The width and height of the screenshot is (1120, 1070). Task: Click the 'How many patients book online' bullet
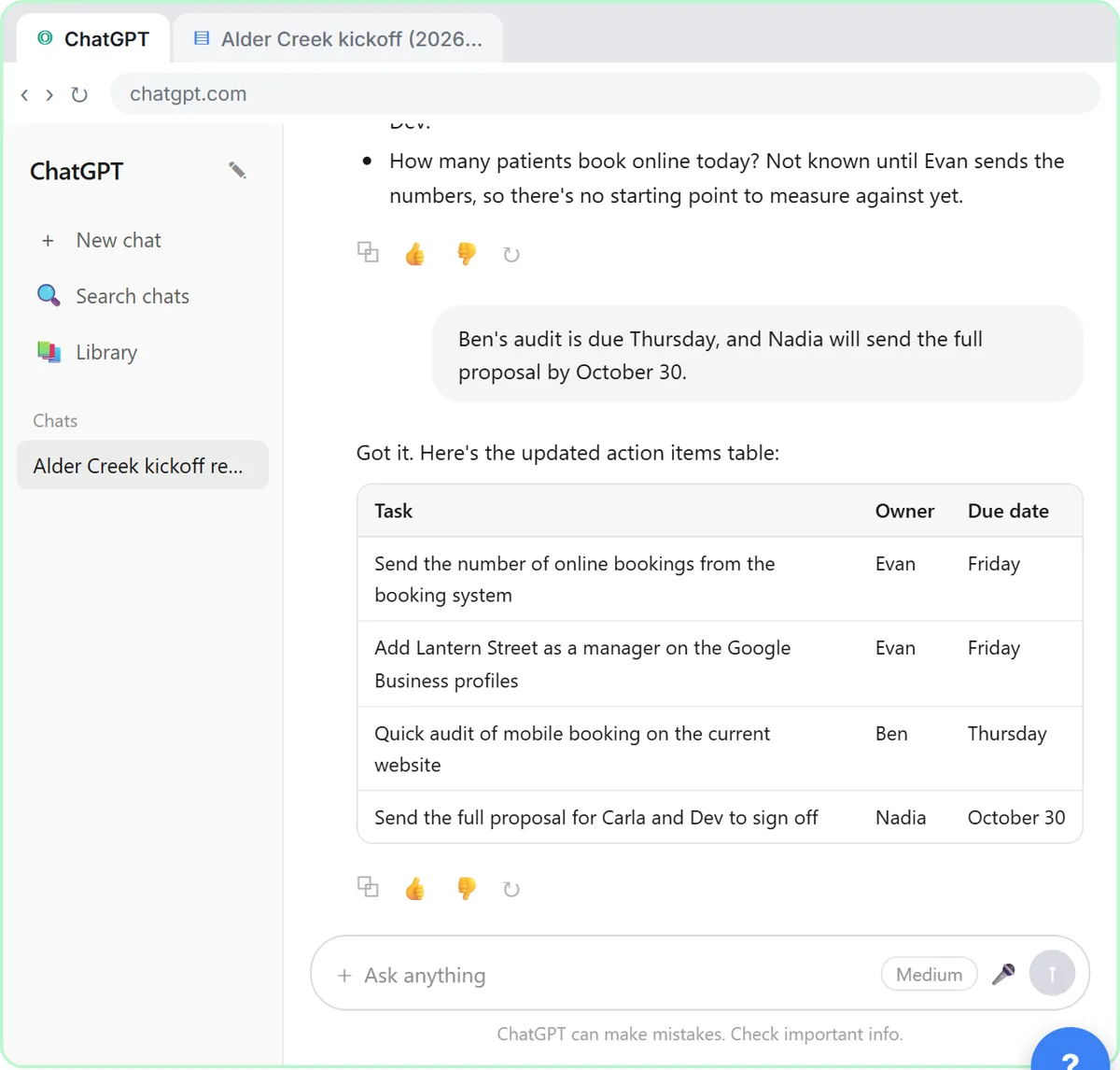pyautogui.click(x=726, y=178)
